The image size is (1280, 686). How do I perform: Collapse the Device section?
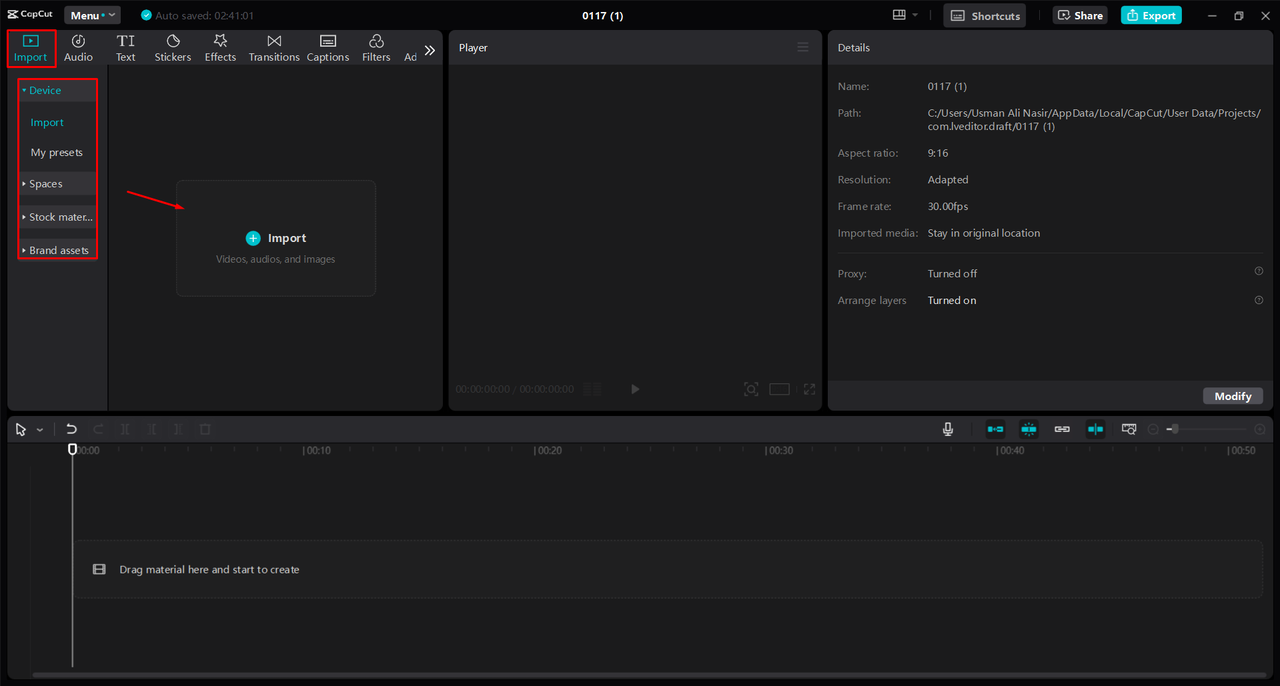click(x=57, y=90)
